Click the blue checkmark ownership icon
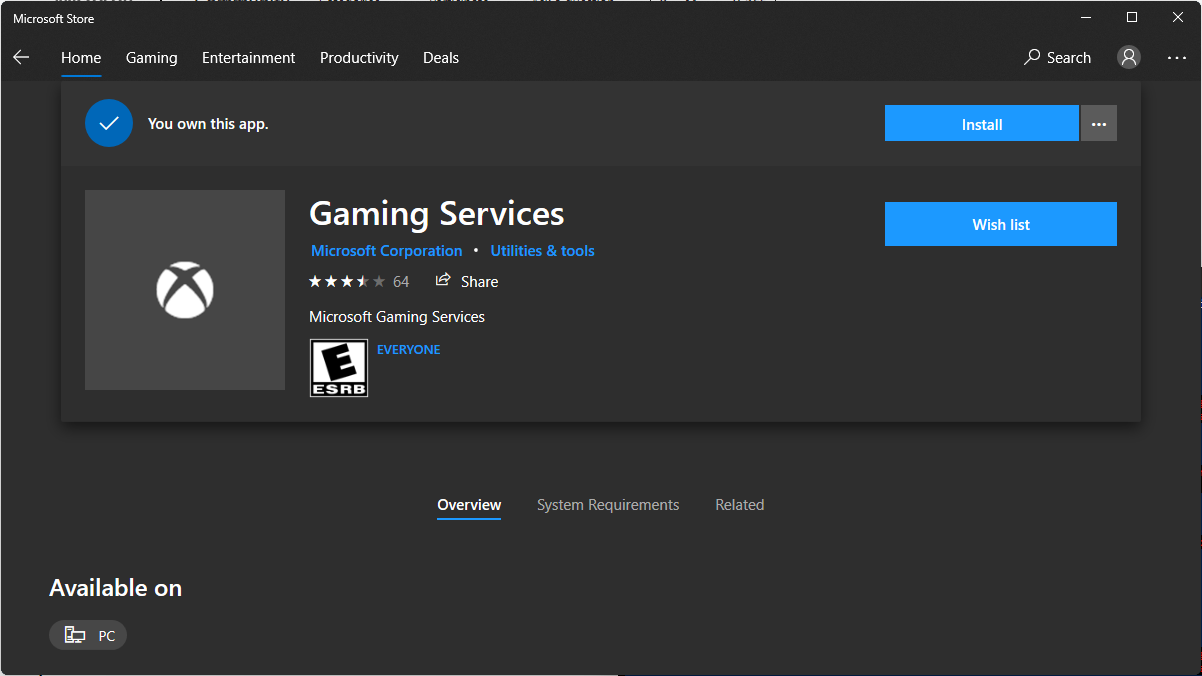Screen dimensions: 1202x676 point(109,124)
